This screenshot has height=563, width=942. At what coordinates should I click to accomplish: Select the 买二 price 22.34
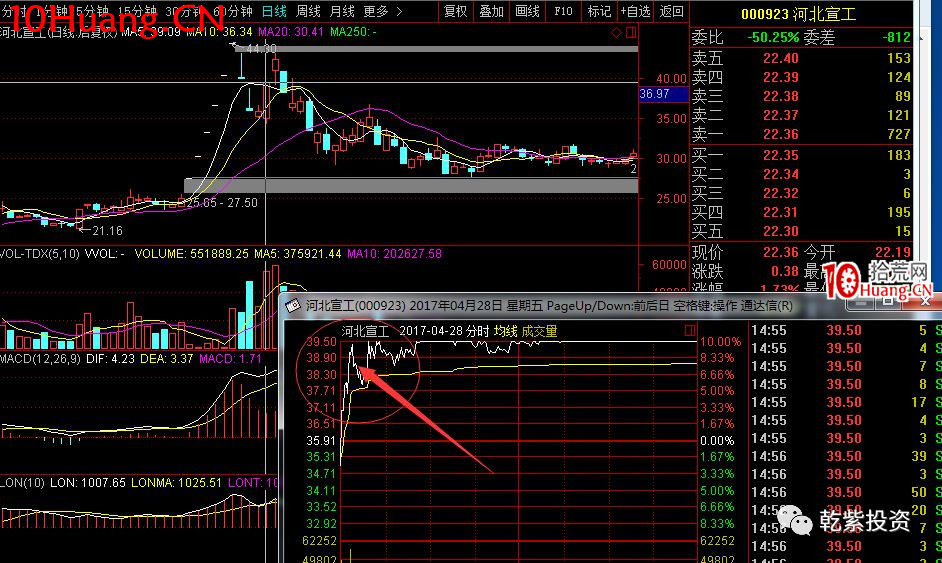(x=780, y=174)
